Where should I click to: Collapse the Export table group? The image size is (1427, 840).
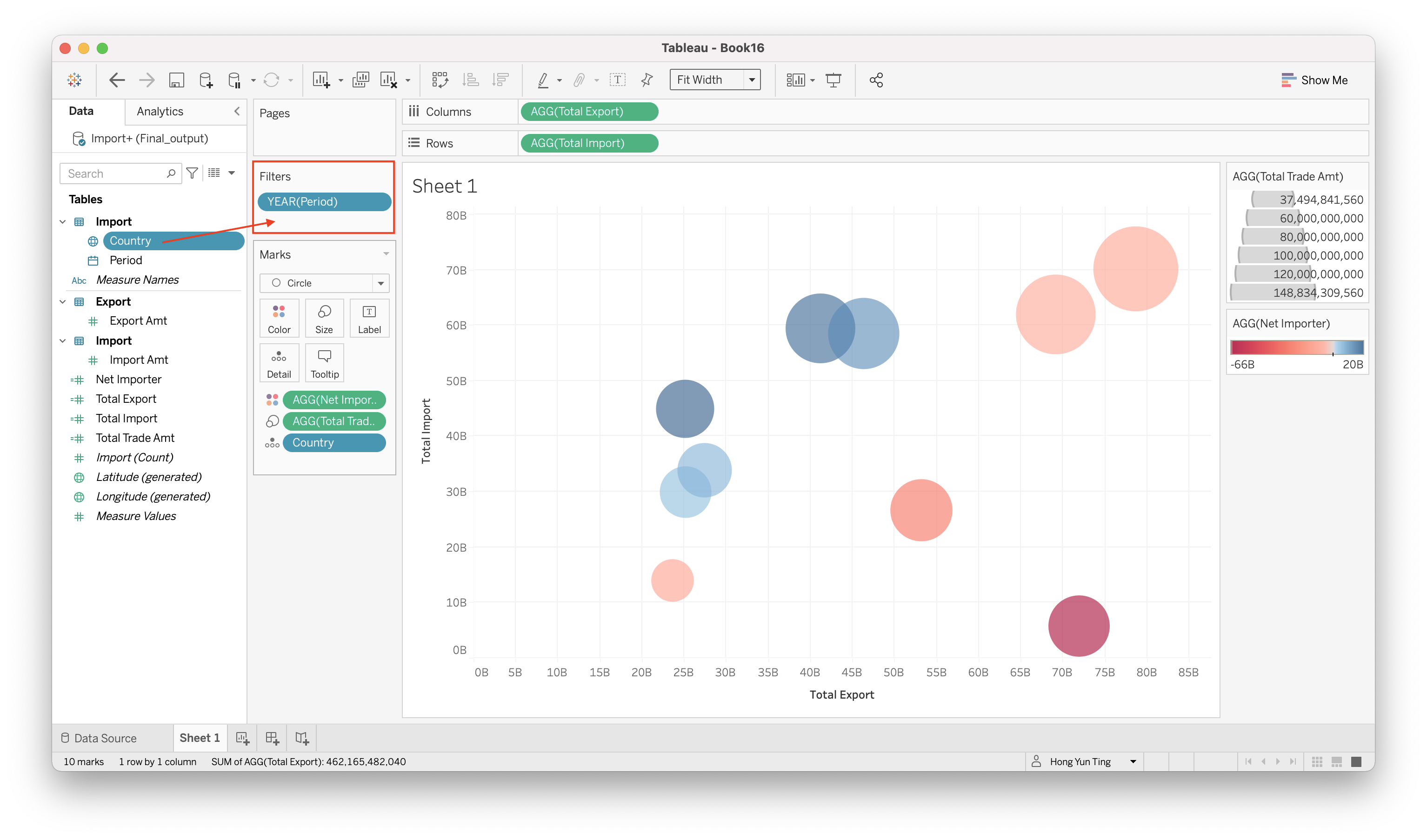point(63,301)
